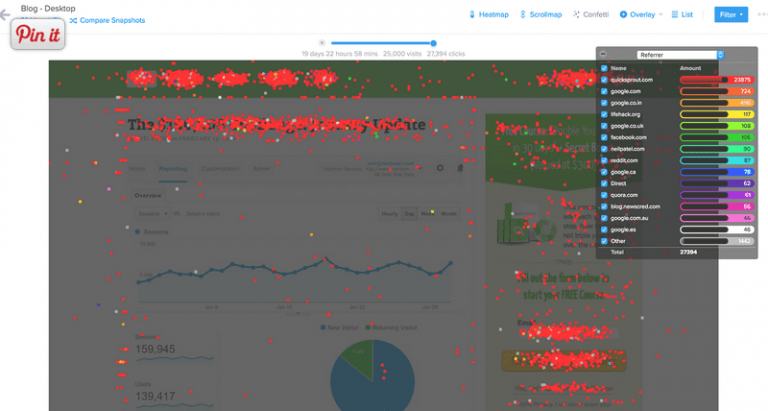Switch to Heatmap view
The image size is (768, 411).
(487, 15)
